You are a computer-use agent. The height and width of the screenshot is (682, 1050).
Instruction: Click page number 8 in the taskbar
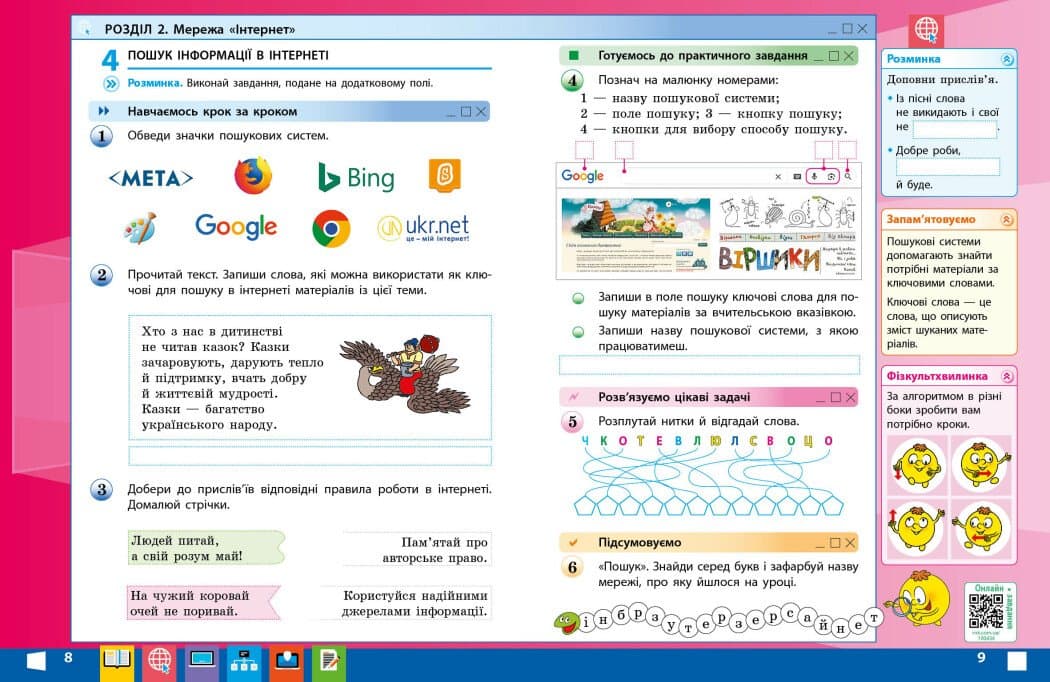tap(68, 658)
